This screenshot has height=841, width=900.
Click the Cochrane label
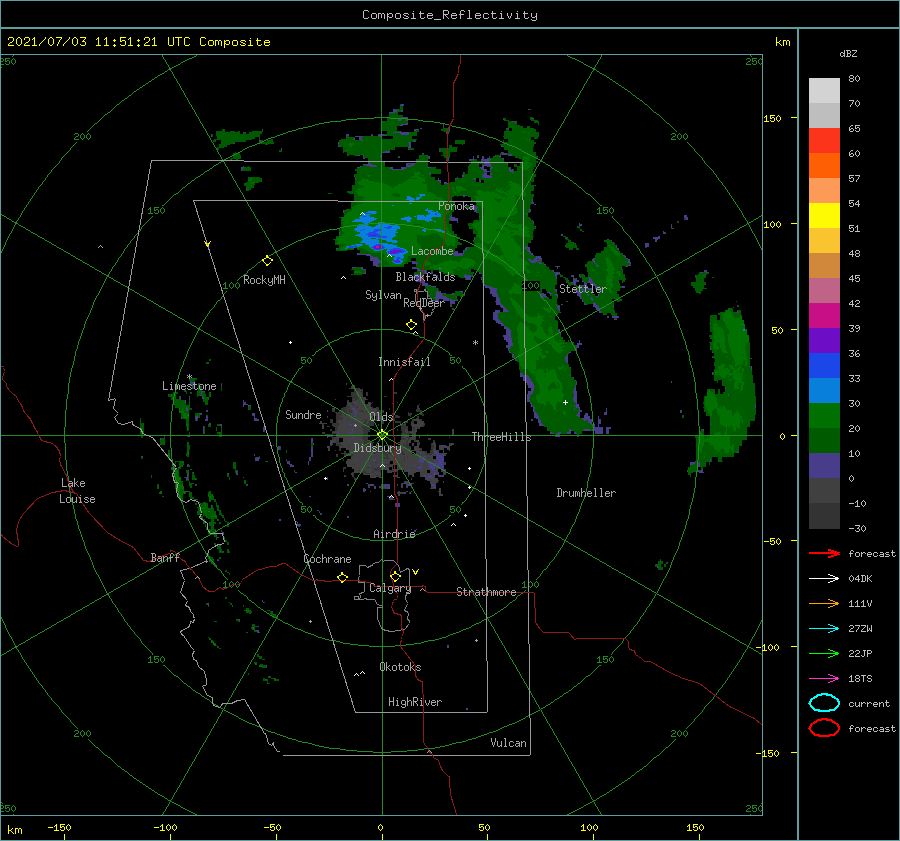(327, 559)
